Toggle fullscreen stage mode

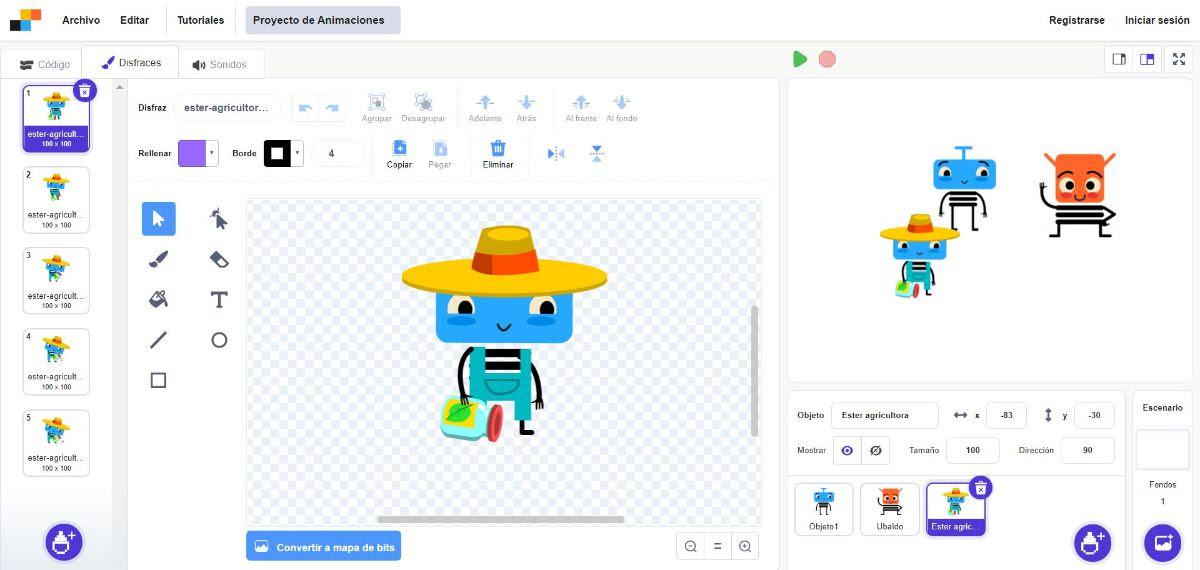pos(1176,59)
